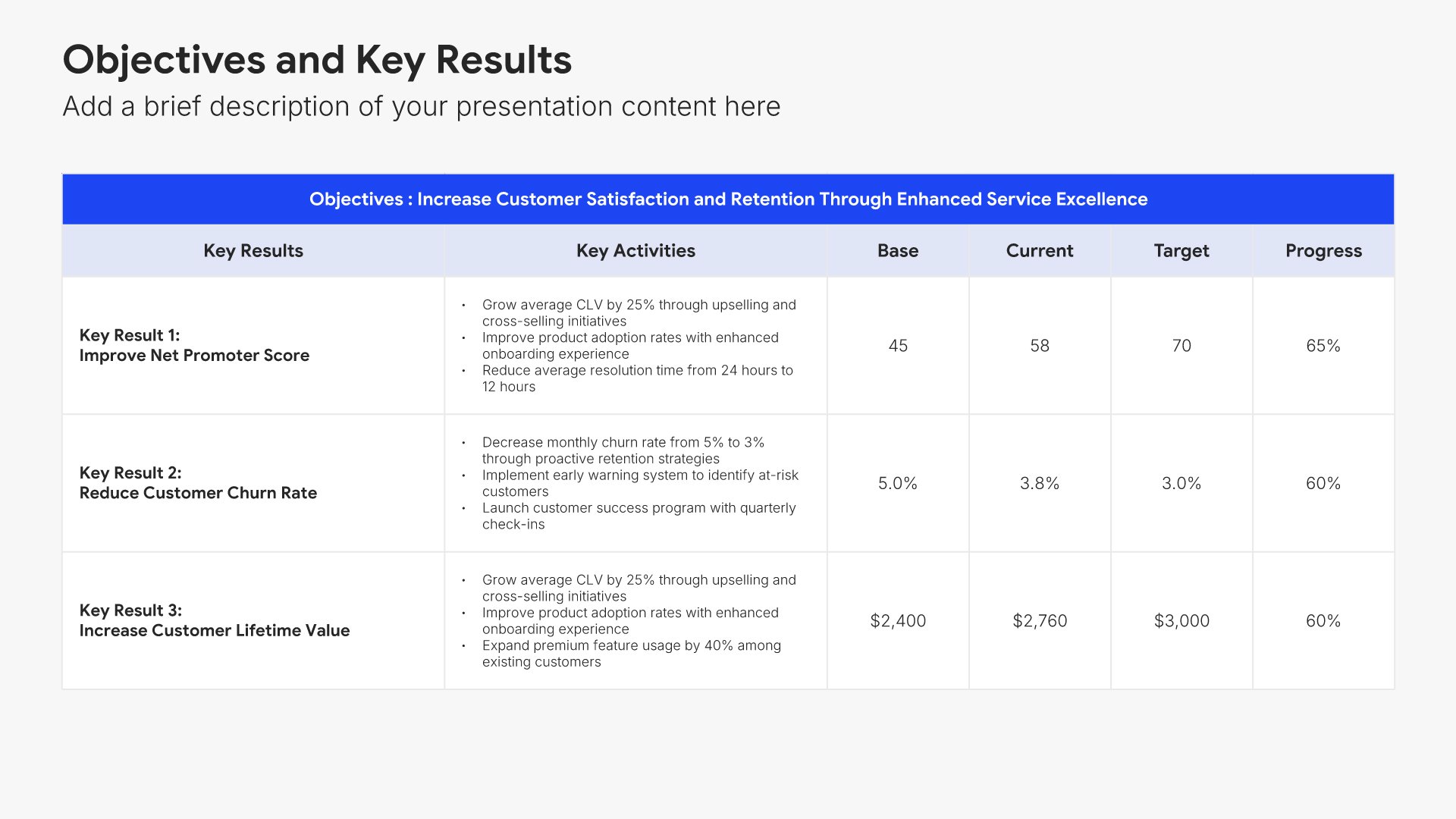Select the 'Expand premium feature usage' bullet
The height and width of the screenshot is (819, 1456).
click(631, 654)
